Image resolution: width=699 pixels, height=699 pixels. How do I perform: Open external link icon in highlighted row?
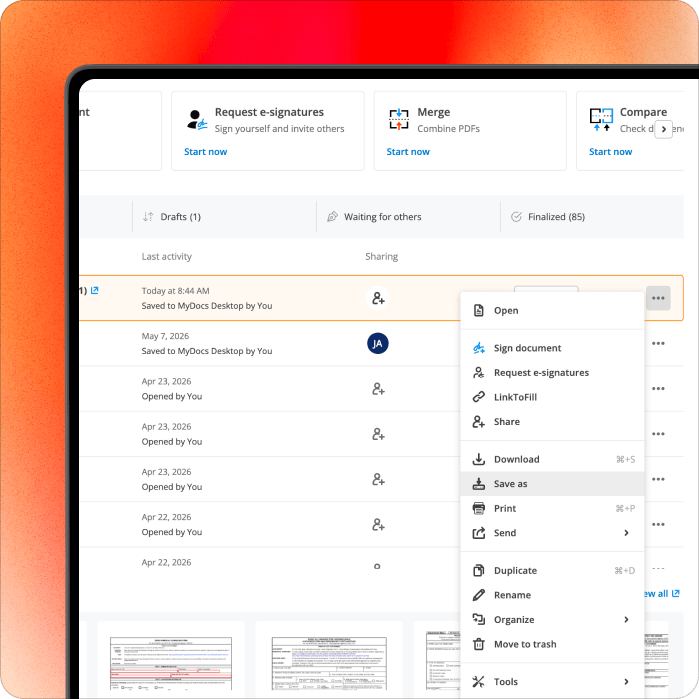[x=95, y=291]
